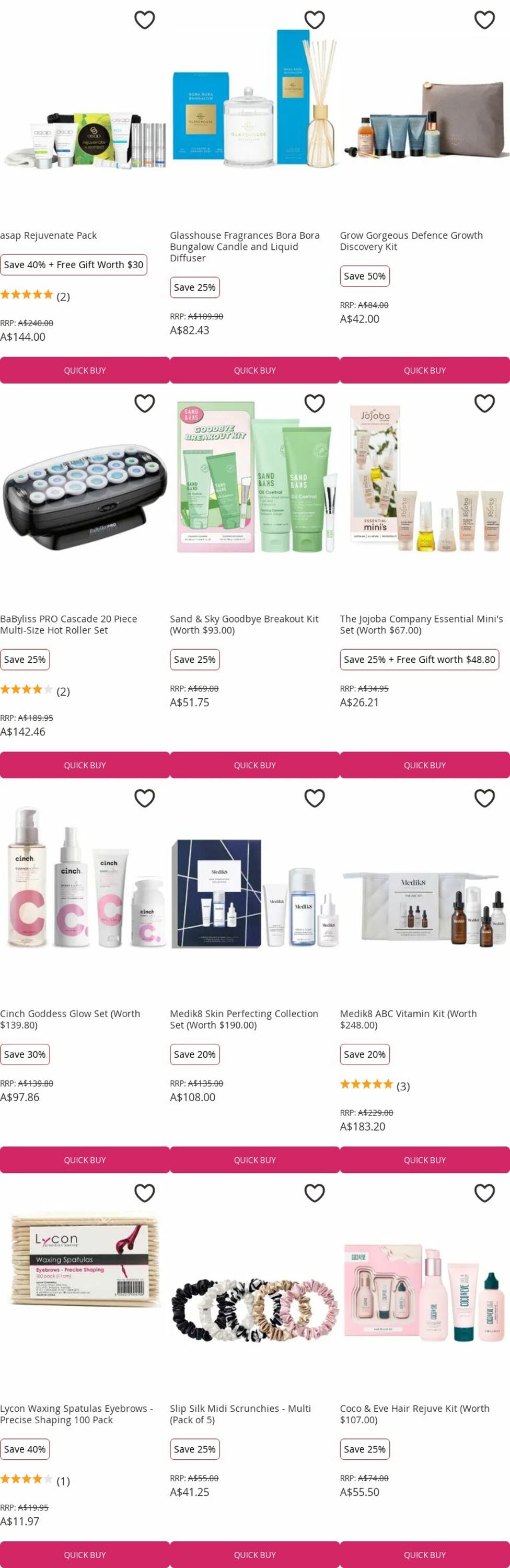Quick buy Sand & Sky Goodbye Breakout Kit
Screen dimensions: 510x1568
254,765
